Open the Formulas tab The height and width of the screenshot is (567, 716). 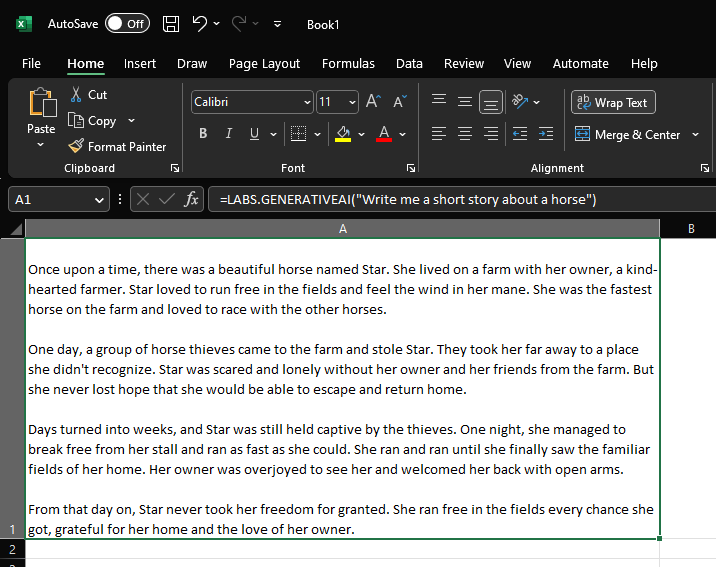[348, 63]
